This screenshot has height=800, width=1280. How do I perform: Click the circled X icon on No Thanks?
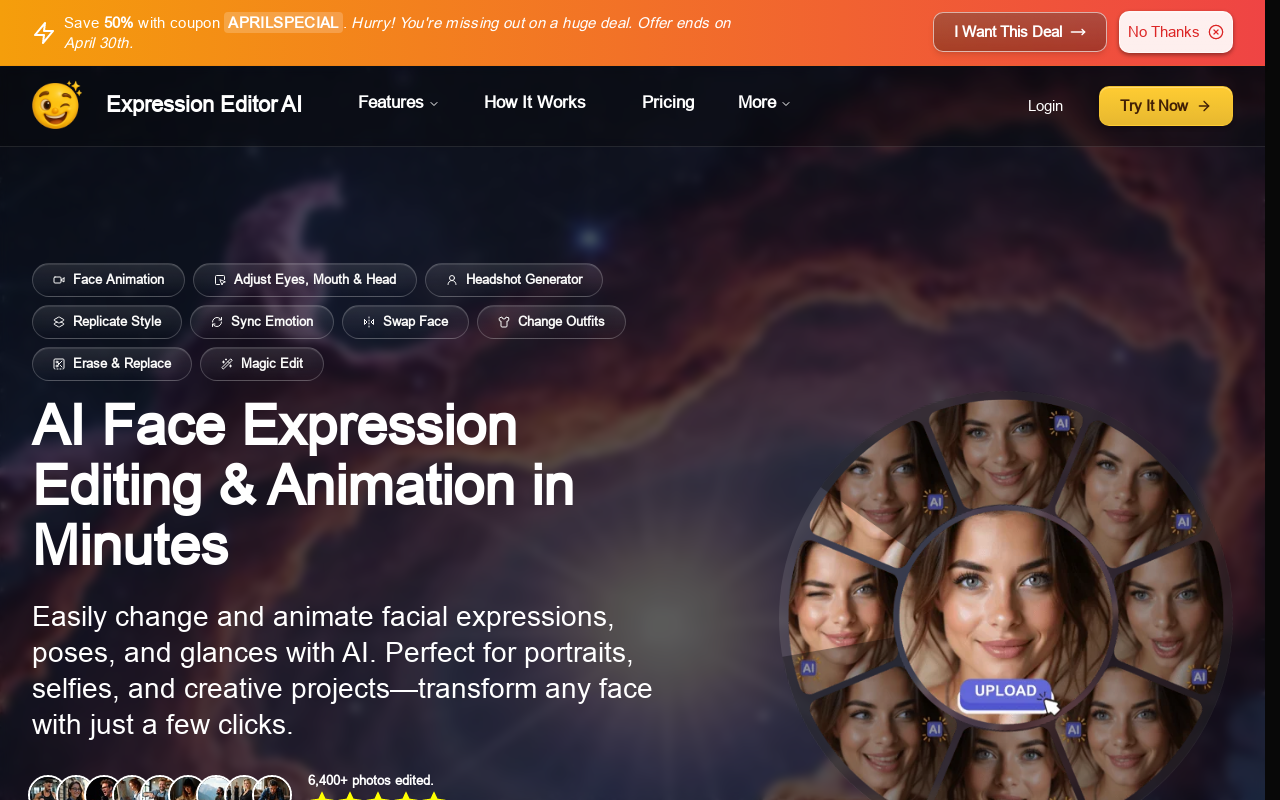point(1216,32)
